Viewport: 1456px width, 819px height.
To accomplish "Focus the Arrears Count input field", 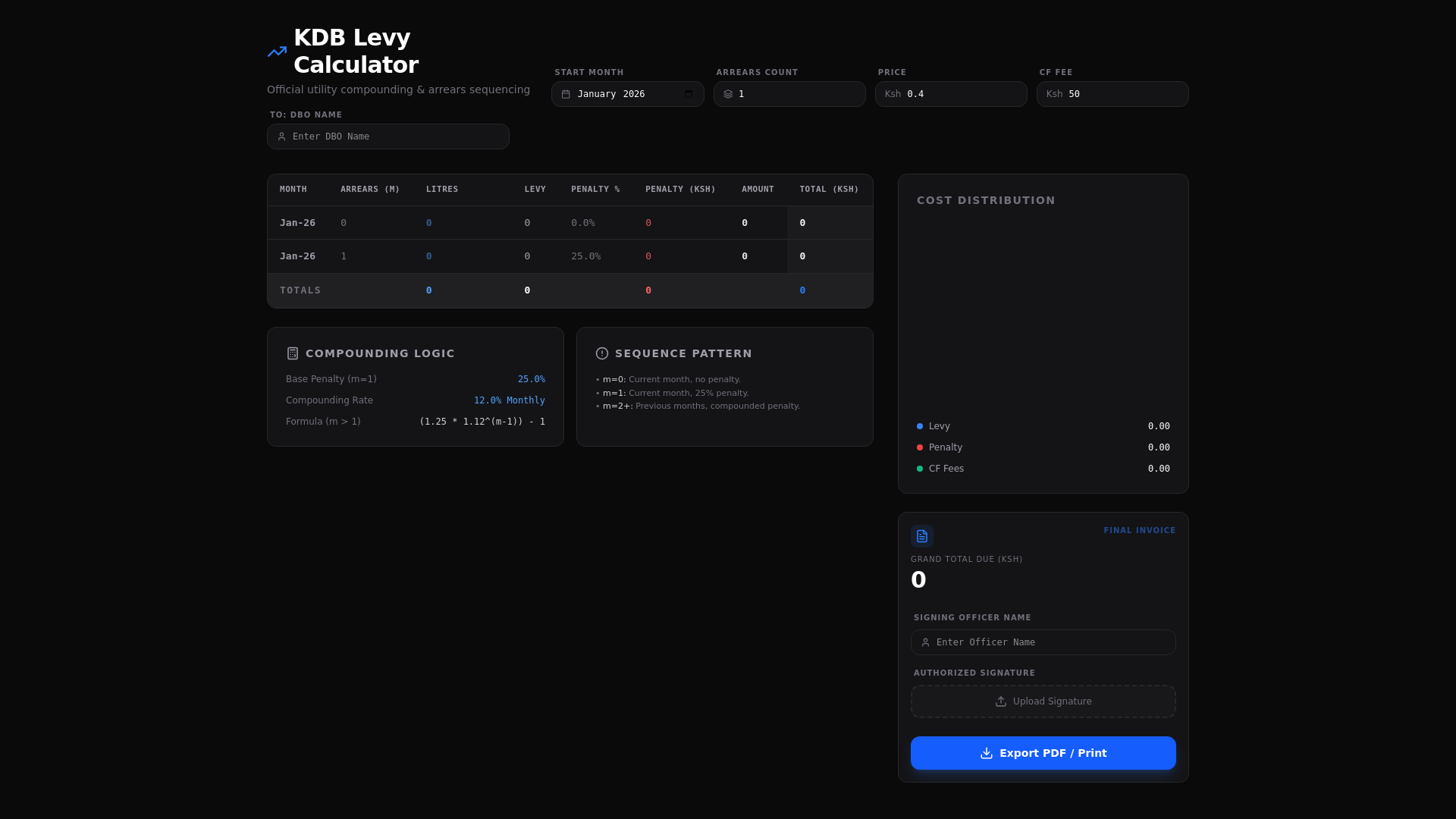I will pyautogui.click(x=789, y=94).
